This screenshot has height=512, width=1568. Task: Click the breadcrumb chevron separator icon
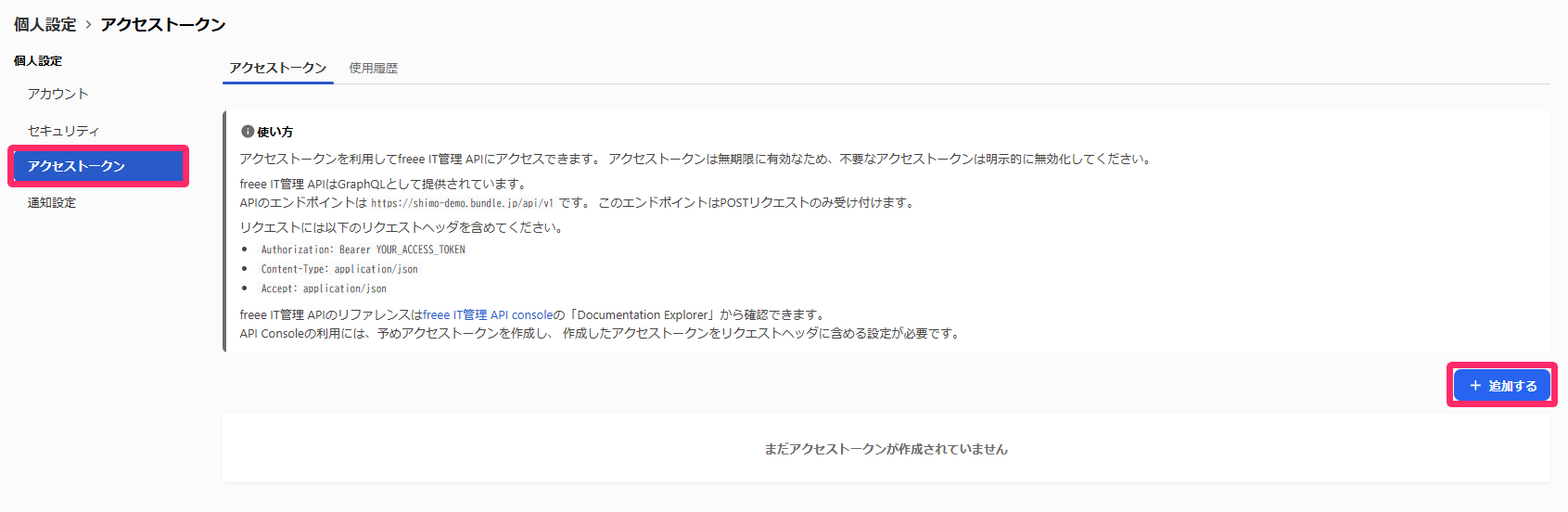[88, 25]
